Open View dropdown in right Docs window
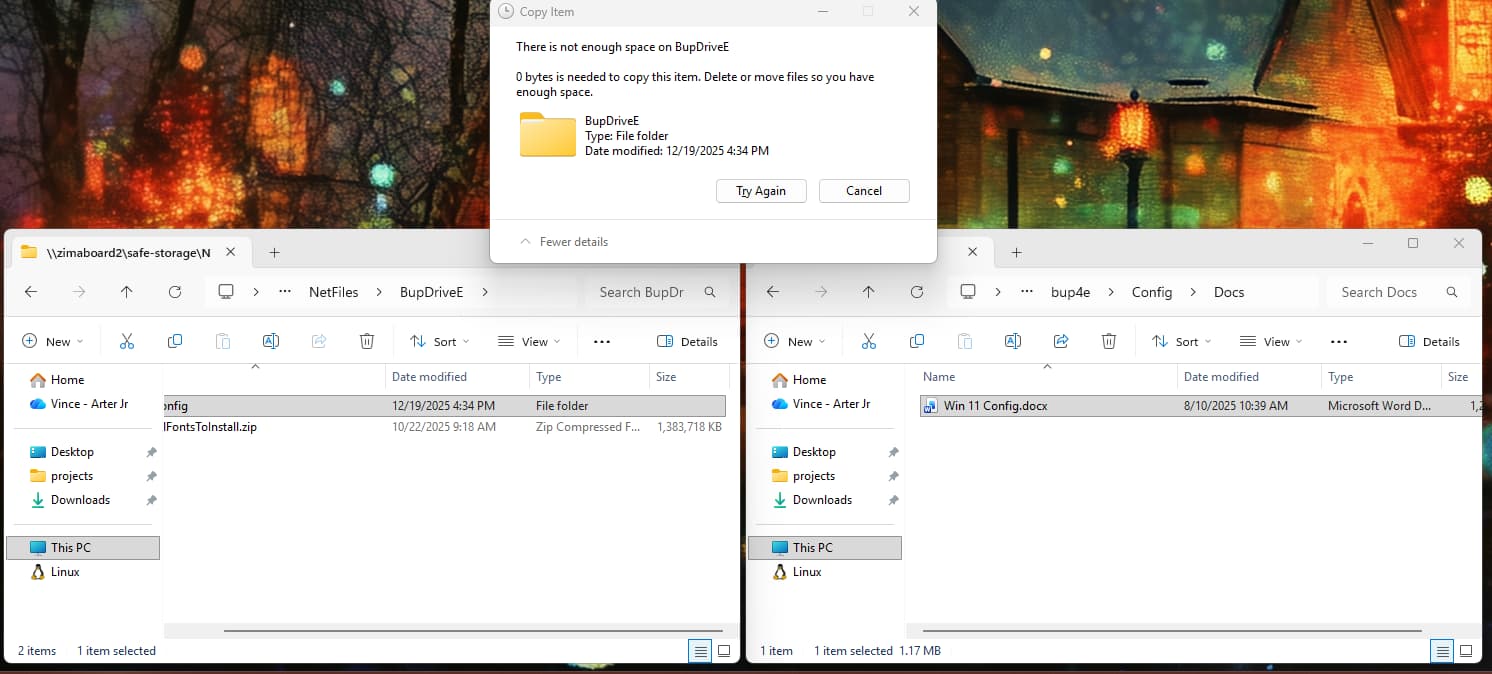1492x674 pixels. pyautogui.click(x=1270, y=341)
